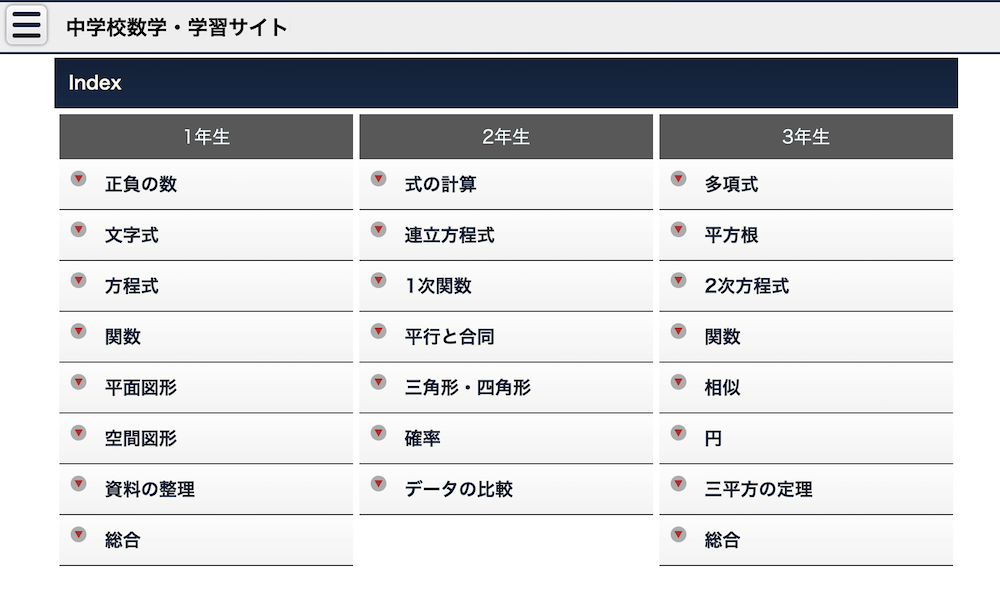The height and width of the screenshot is (592, 1000).
Task: Open 総合 under the 3年生 column
Action: (x=806, y=541)
